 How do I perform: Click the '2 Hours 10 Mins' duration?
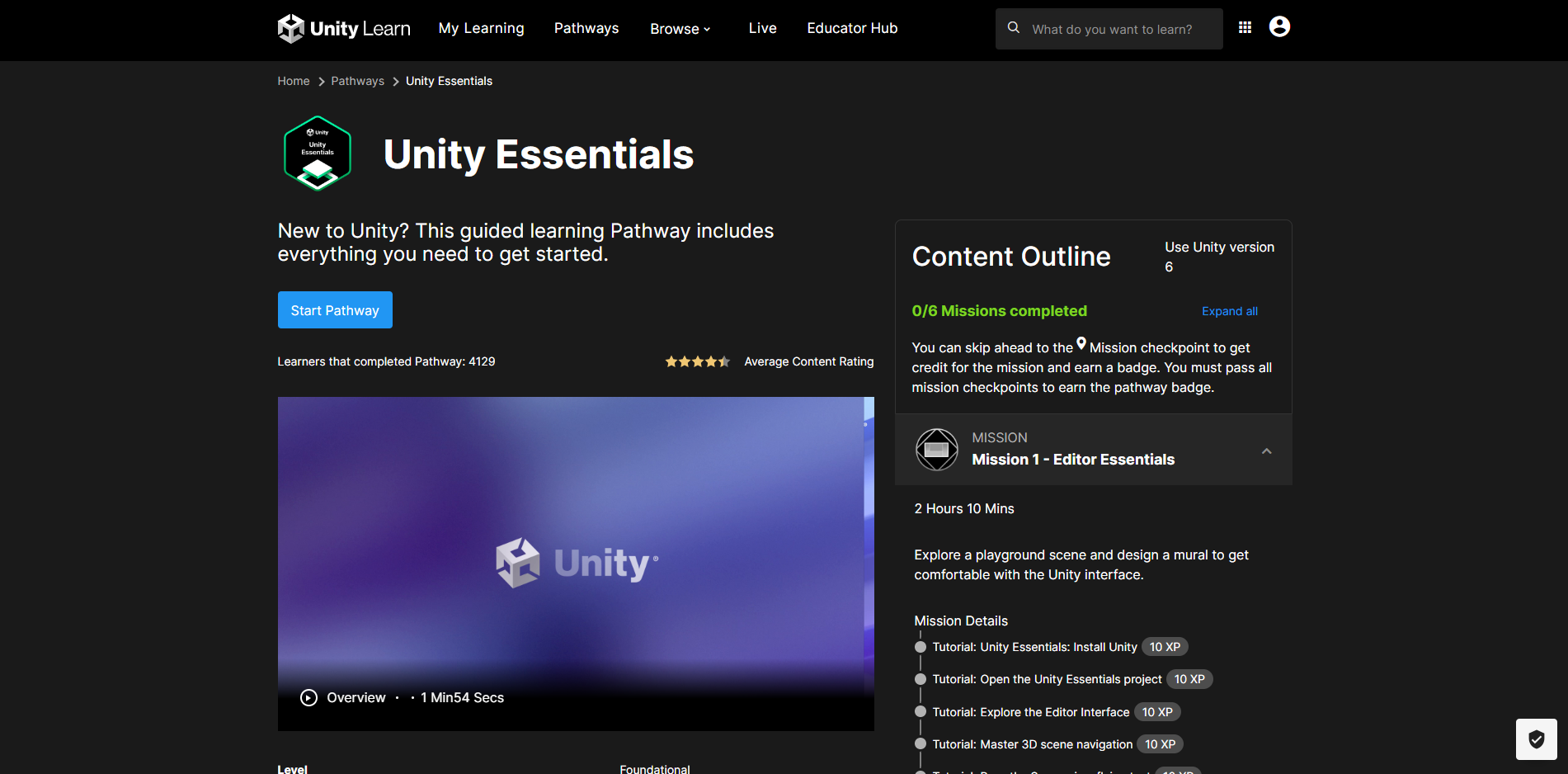tap(964, 509)
